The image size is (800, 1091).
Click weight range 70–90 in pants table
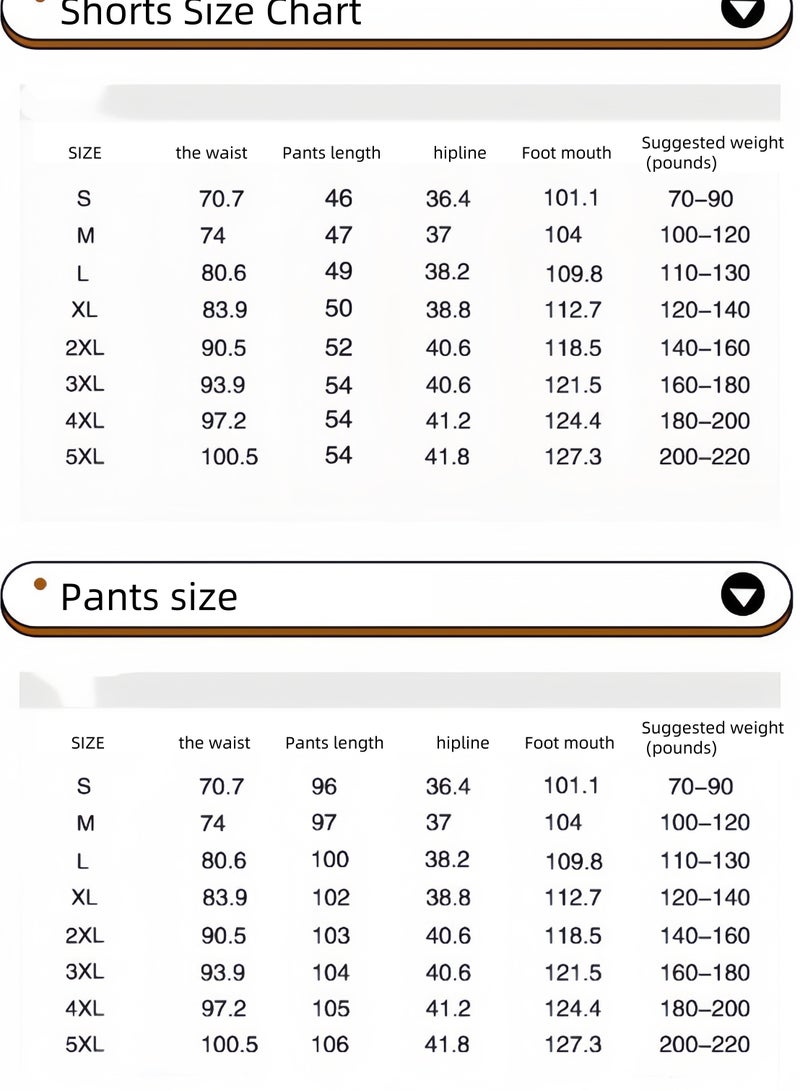(x=701, y=786)
